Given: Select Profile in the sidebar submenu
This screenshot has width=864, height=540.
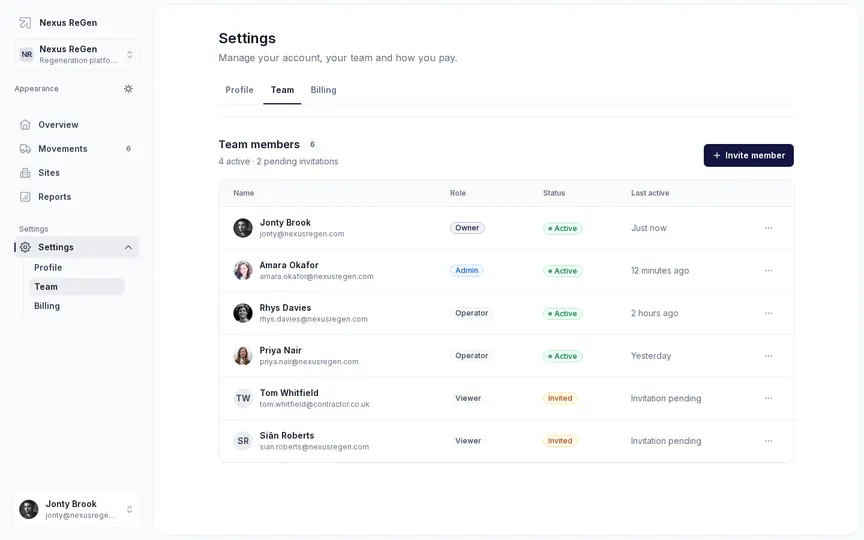Looking at the screenshot, I should click(48, 267).
